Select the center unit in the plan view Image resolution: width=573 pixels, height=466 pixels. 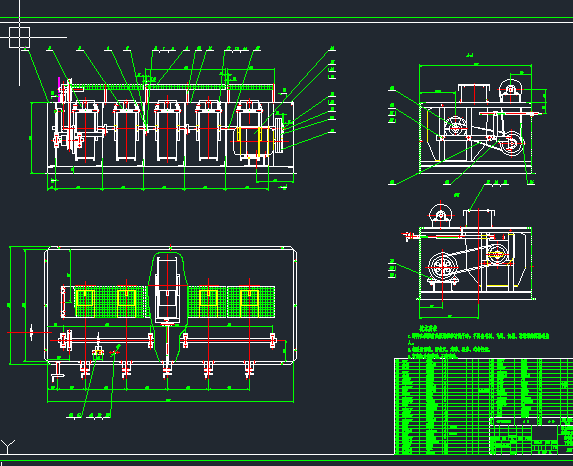[167, 290]
